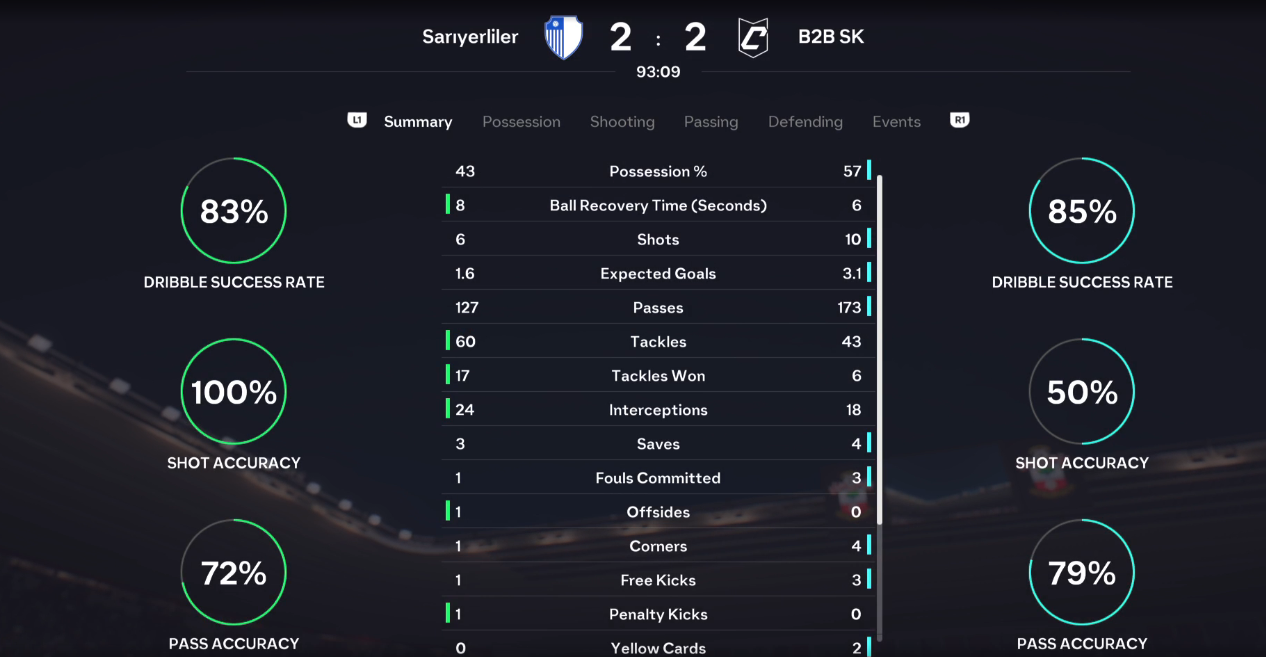Click the B2B SK team logo

pyautogui.click(x=753, y=38)
